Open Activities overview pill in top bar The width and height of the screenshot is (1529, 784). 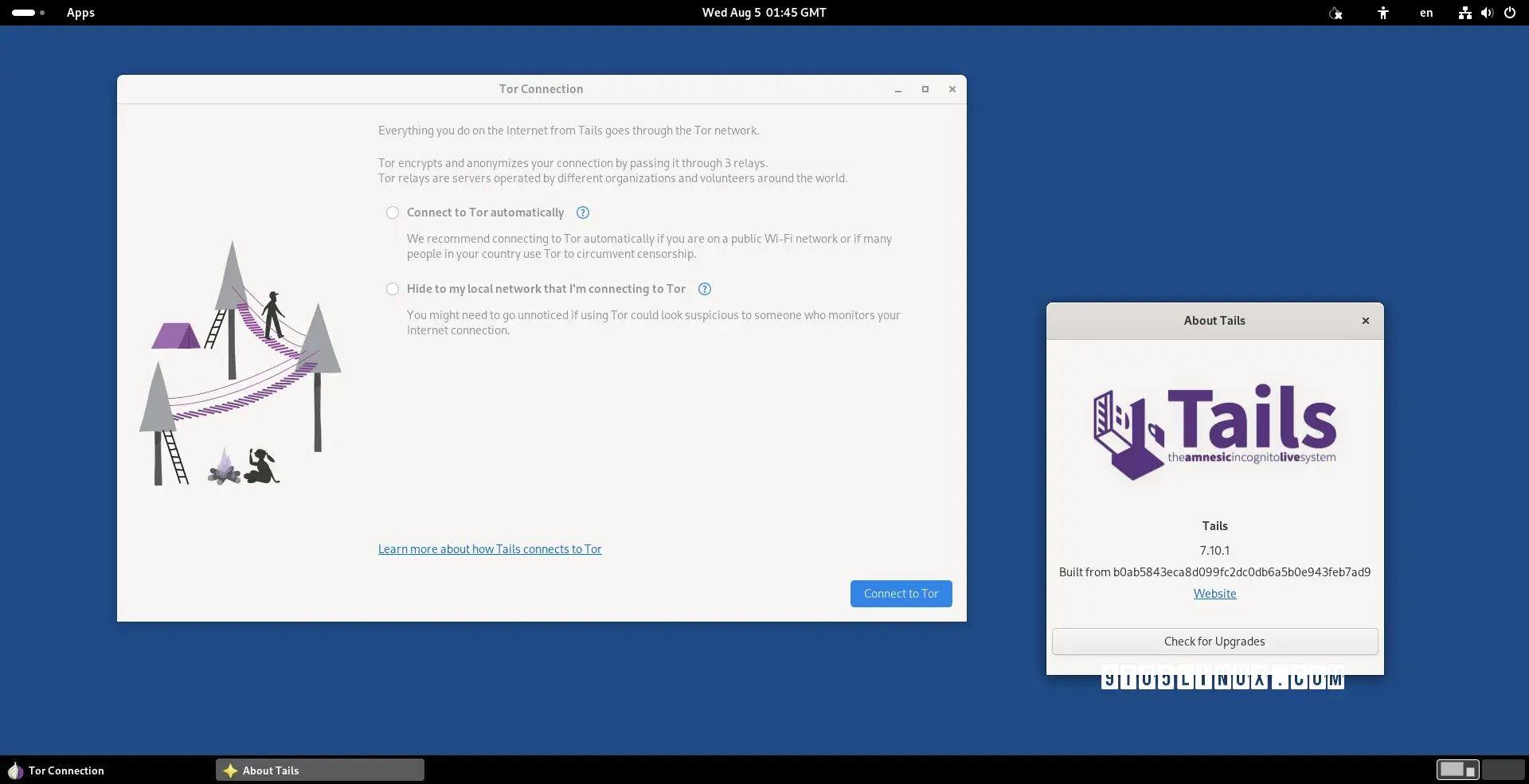coord(29,13)
